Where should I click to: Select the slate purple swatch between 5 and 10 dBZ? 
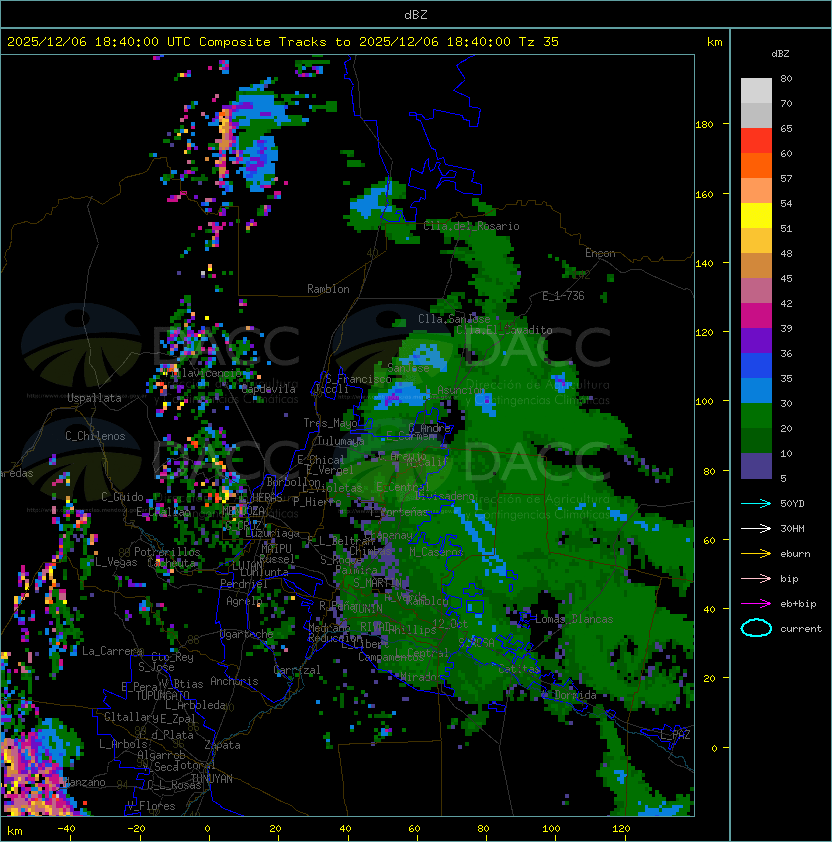756,466
